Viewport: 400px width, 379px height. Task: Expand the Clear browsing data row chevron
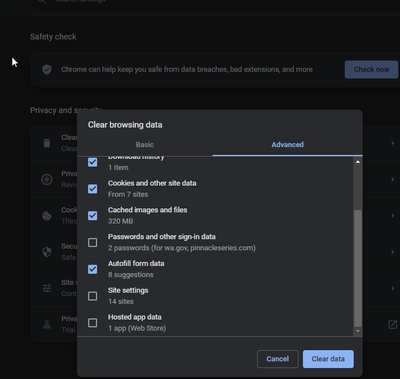[x=393, y=143]
